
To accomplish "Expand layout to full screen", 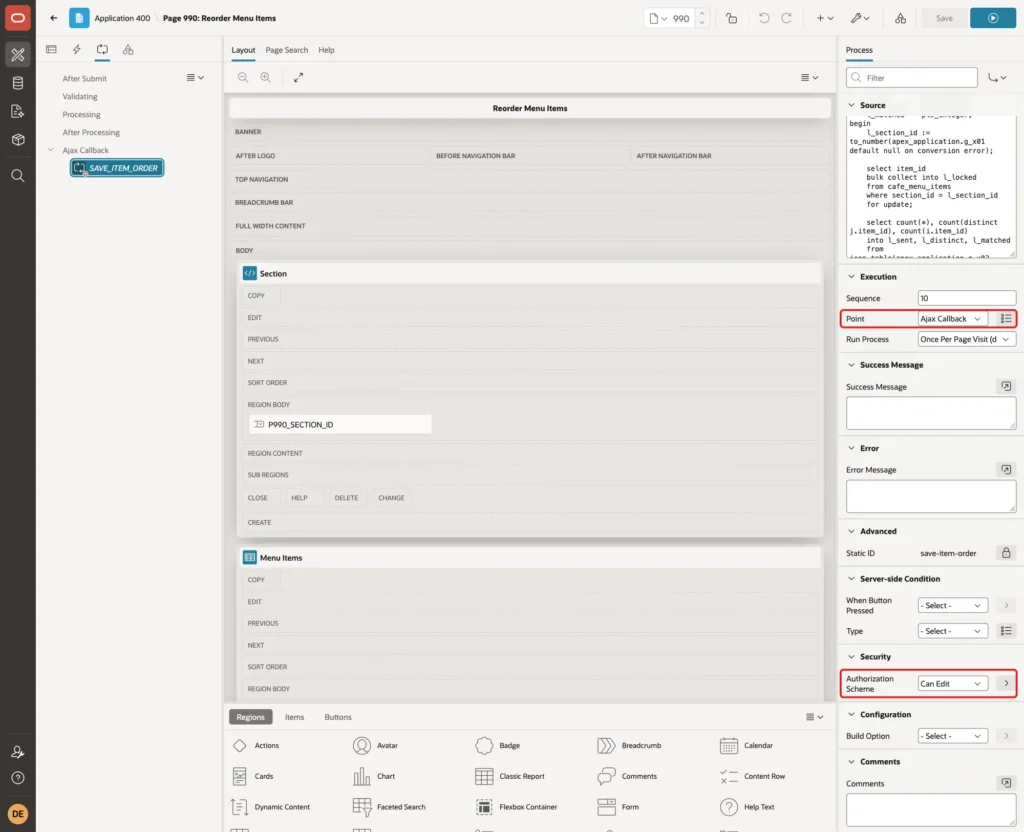I will click(298, 77).
